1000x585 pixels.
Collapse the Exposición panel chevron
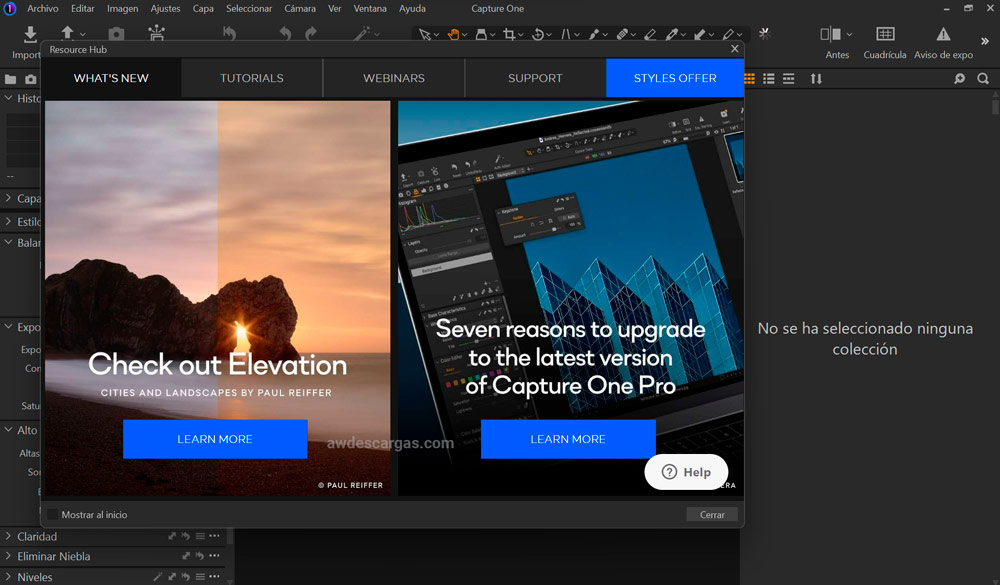pyautogui.click(x=8, y=327)
